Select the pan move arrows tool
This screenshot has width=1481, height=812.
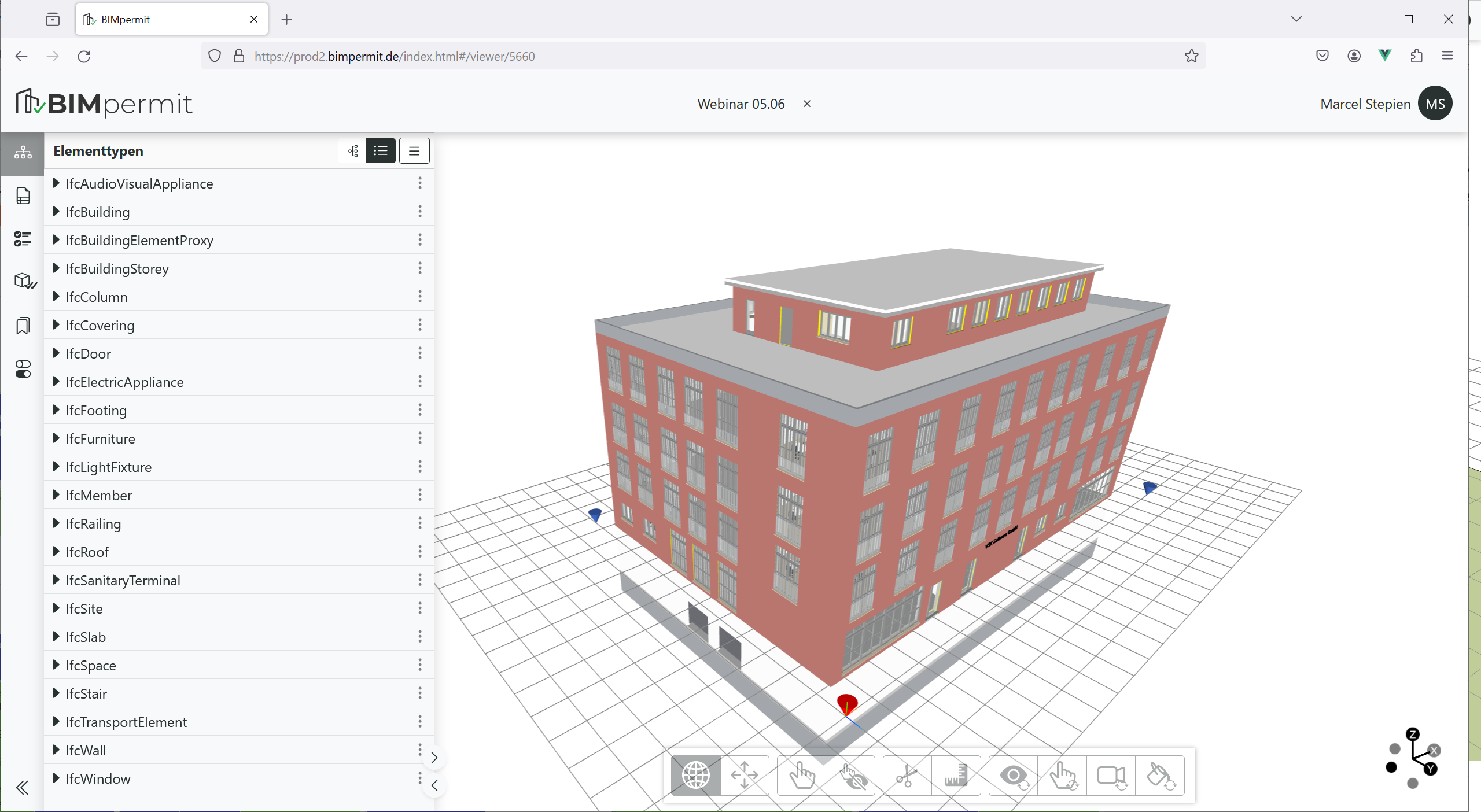[745, 775]
